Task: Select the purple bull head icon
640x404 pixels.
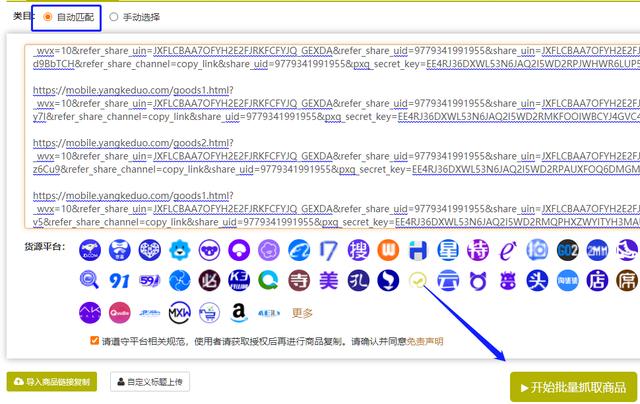Action: [507, 281]
